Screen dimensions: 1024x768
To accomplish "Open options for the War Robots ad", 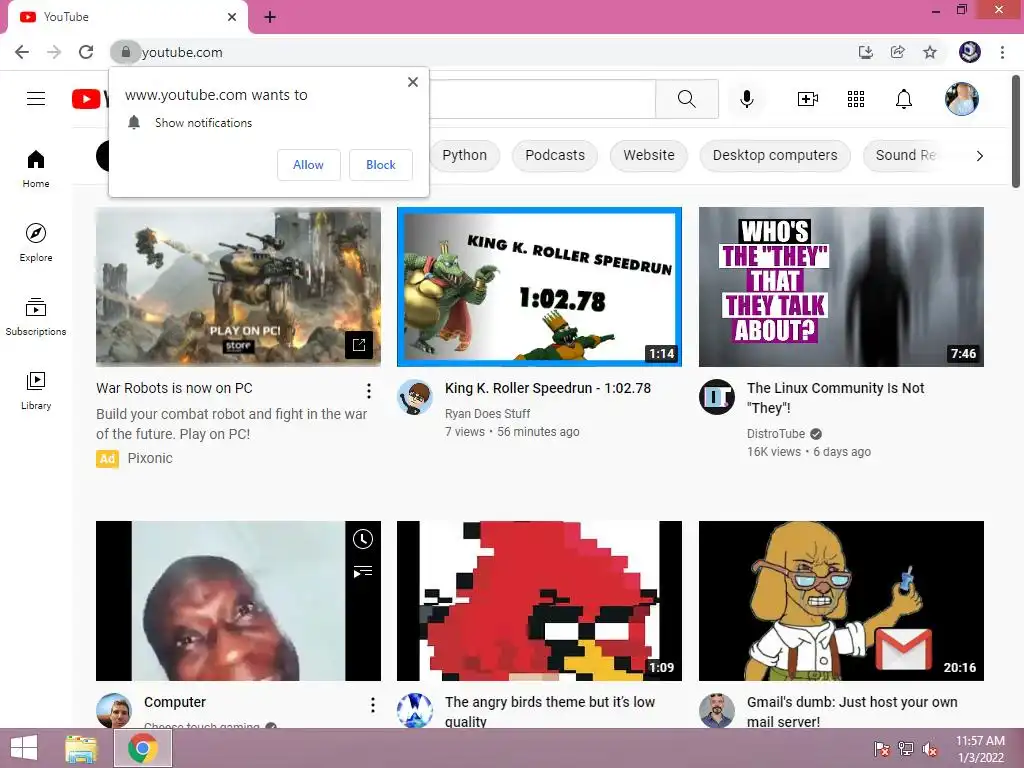I will [369, 391].
